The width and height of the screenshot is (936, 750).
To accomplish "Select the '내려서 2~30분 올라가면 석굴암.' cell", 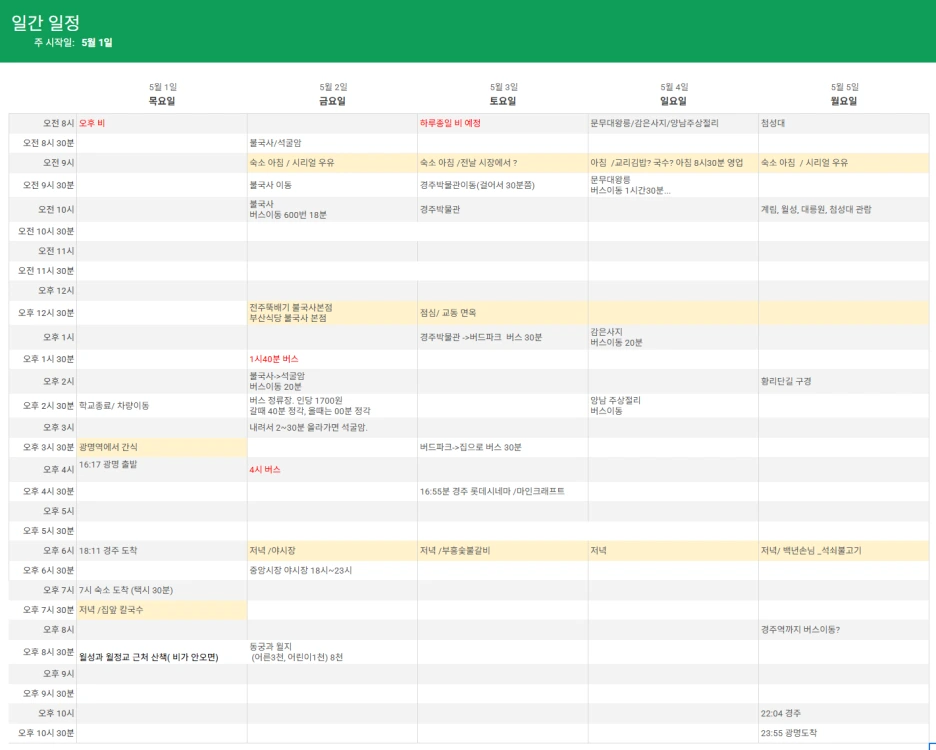I will tap(332, 428).
